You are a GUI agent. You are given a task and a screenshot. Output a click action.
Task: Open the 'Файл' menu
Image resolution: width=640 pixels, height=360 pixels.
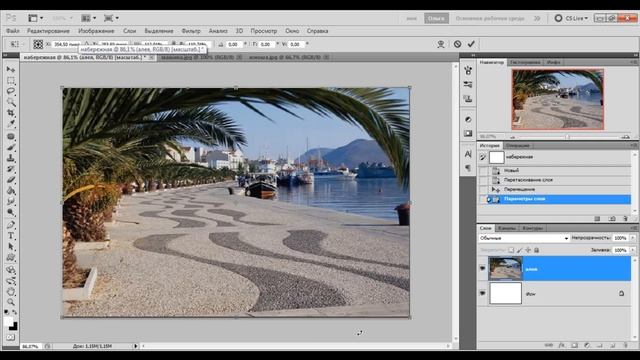pyautogui.click(x=13, y=31)
